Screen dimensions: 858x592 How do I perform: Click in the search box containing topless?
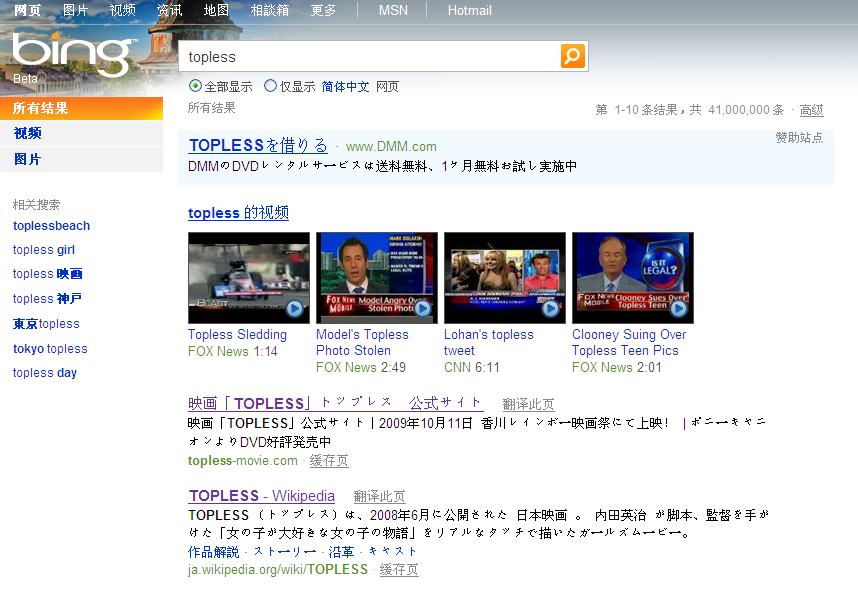[369, 56]
